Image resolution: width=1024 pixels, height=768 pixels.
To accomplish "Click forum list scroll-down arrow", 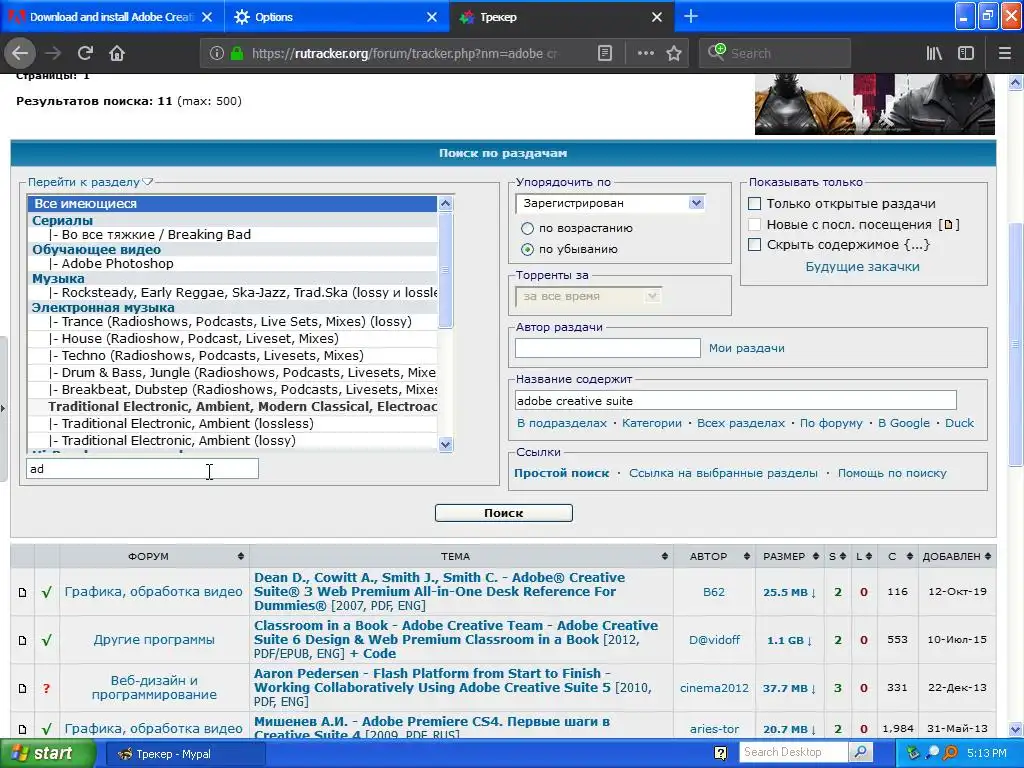I will [x=445, y=445].
